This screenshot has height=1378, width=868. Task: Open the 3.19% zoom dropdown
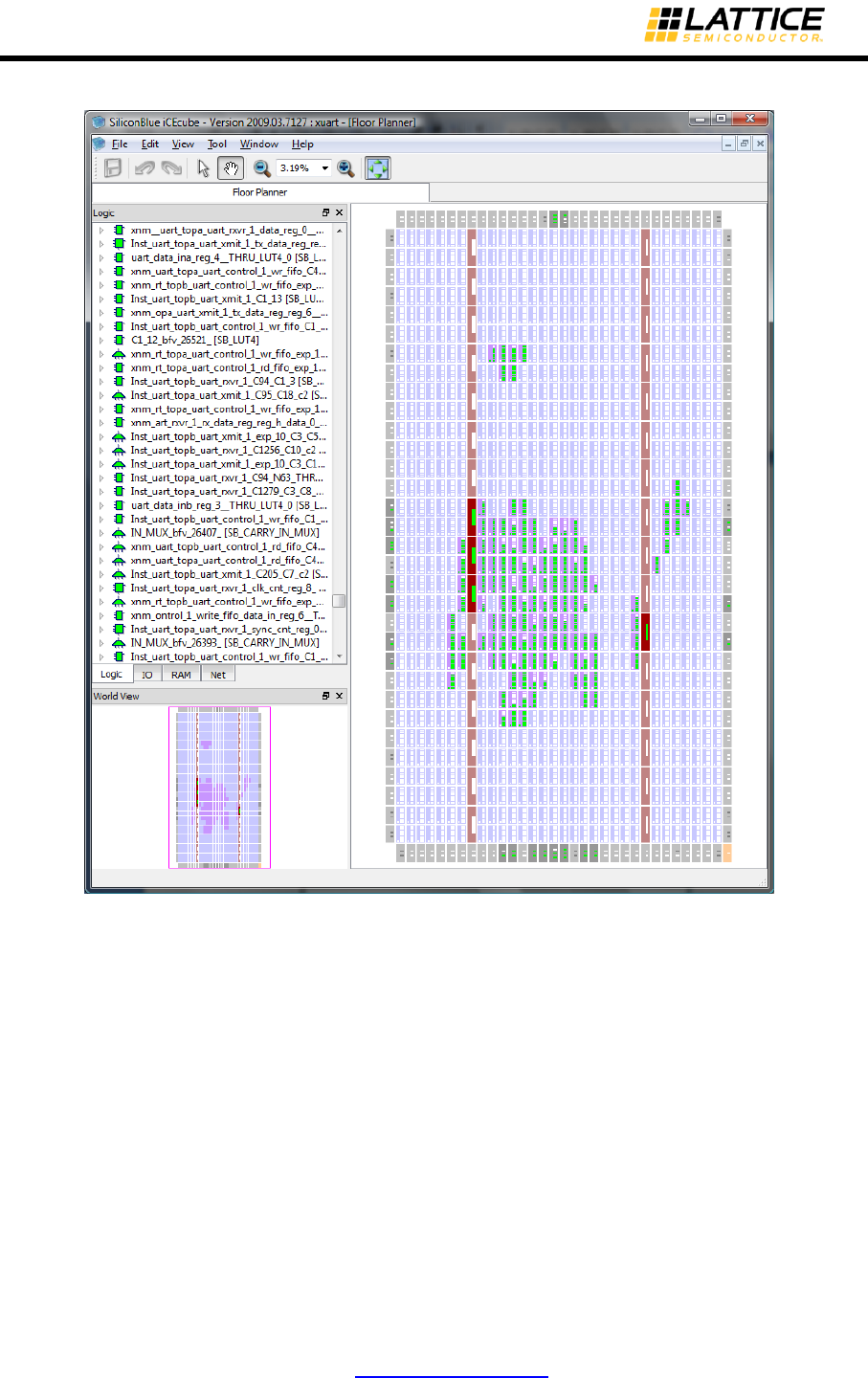[324, 168]
